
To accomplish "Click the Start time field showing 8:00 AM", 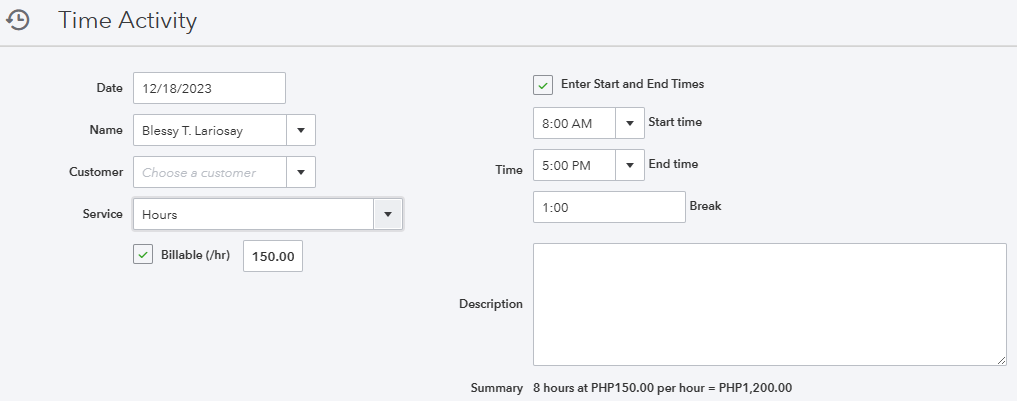I will coord(574,123).
